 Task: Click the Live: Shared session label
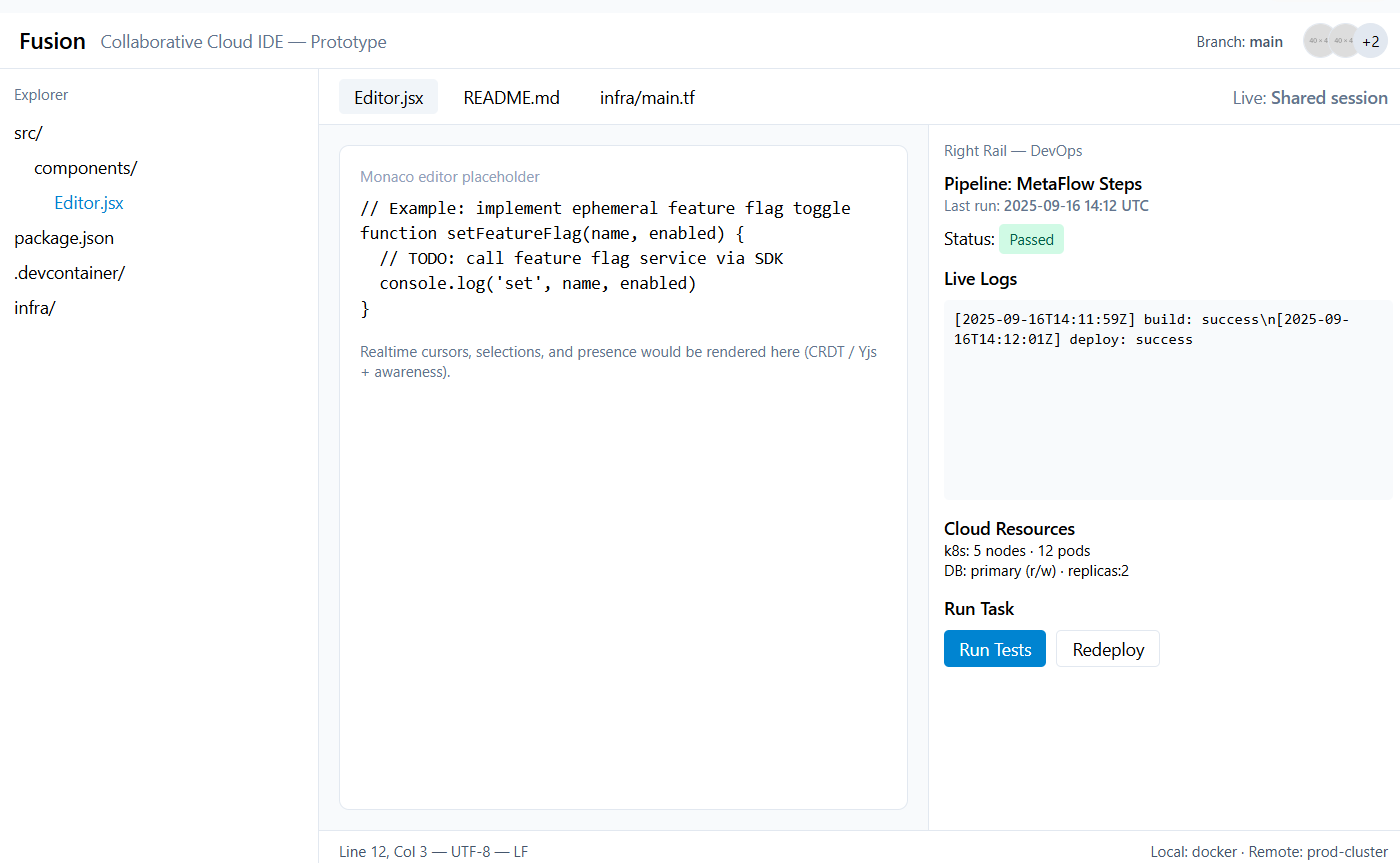(1311, 98)
